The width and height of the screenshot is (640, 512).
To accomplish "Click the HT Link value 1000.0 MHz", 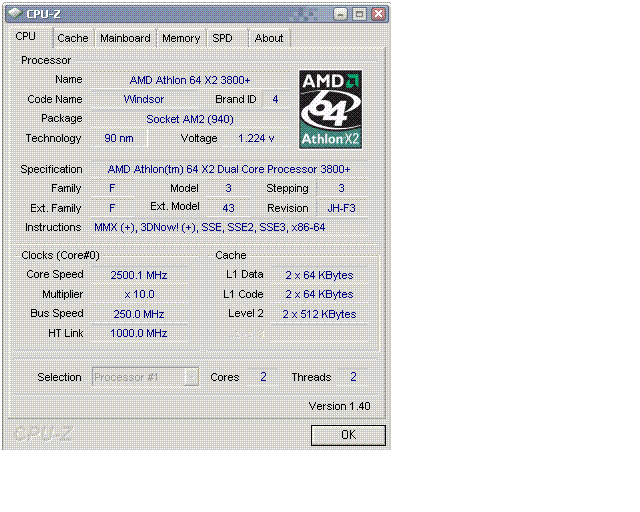I will [x=139, y=334].
